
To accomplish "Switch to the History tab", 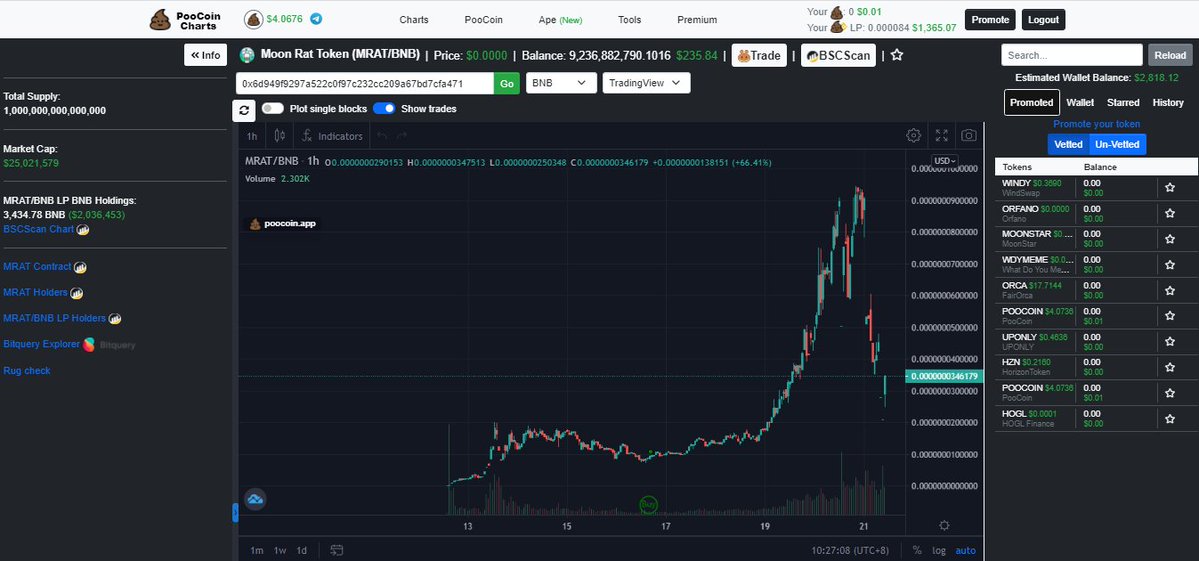I will [x=1168, y=102].
